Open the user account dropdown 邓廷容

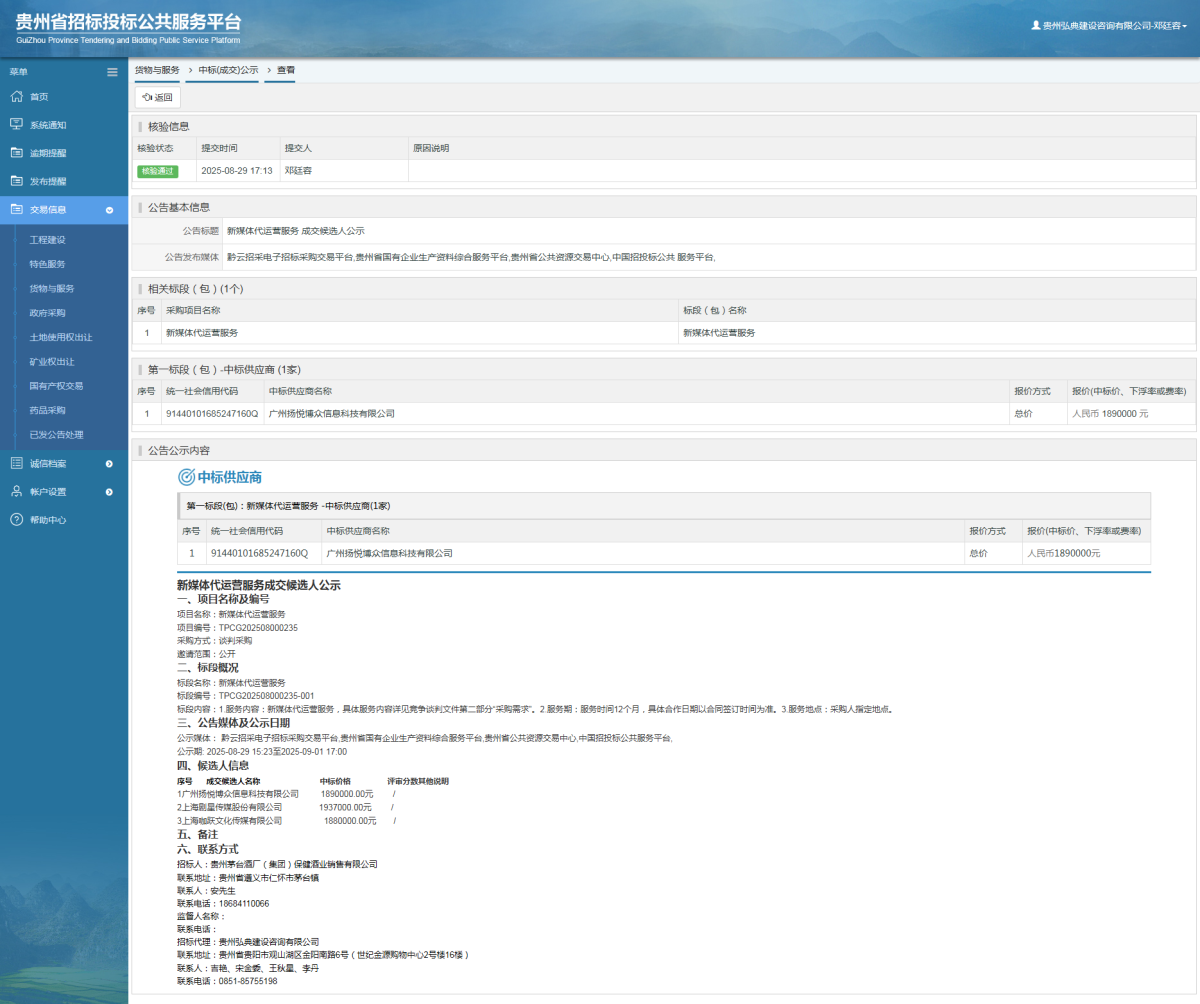click(1109, 26)
